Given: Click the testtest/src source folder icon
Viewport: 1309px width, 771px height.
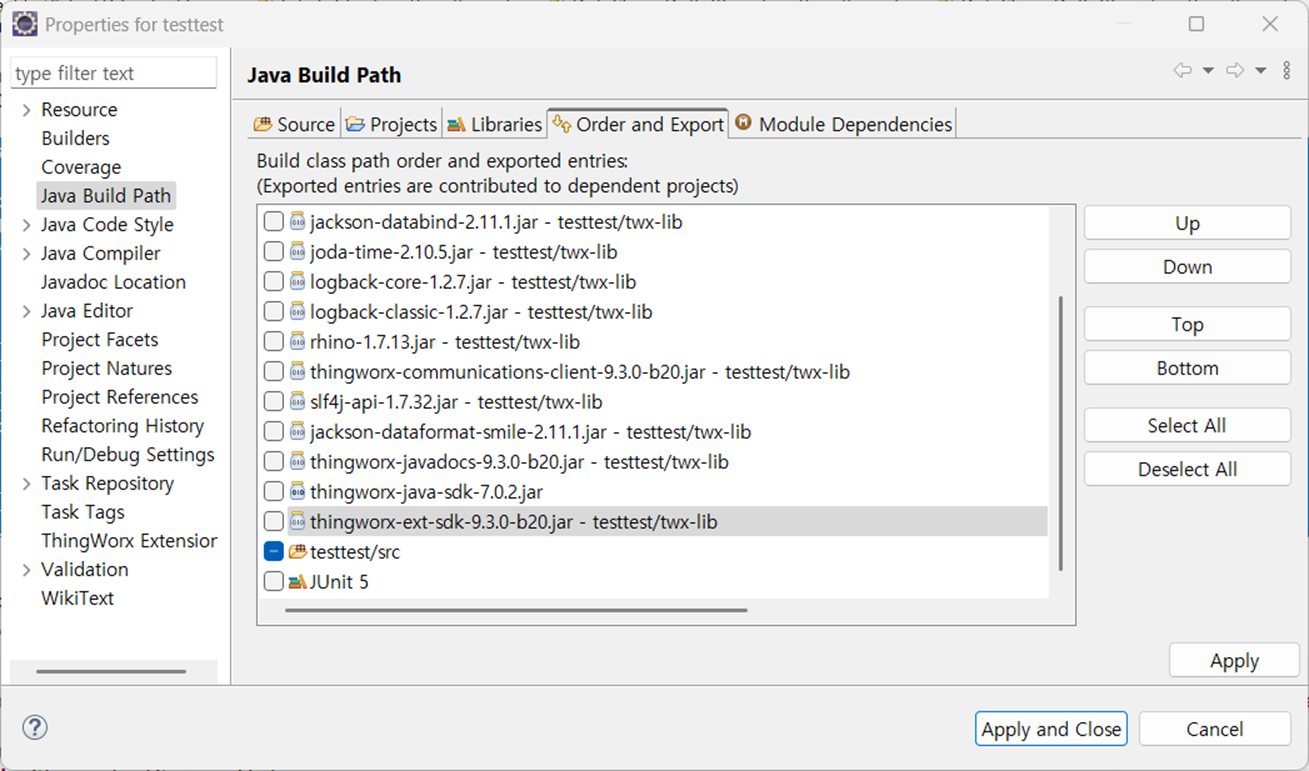Looking at the screenshot, I should point(298,551).
